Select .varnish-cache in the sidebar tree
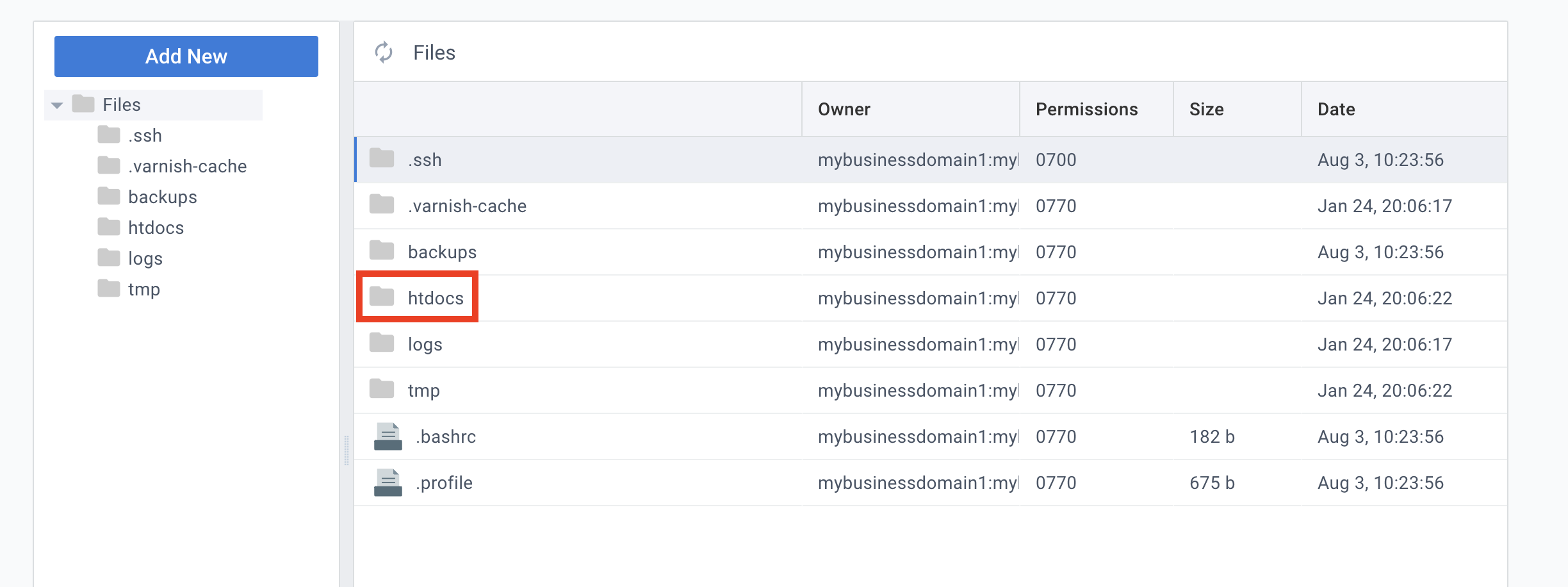The width and height of the screenshot is (1568, 587). (x=187, y=167)
